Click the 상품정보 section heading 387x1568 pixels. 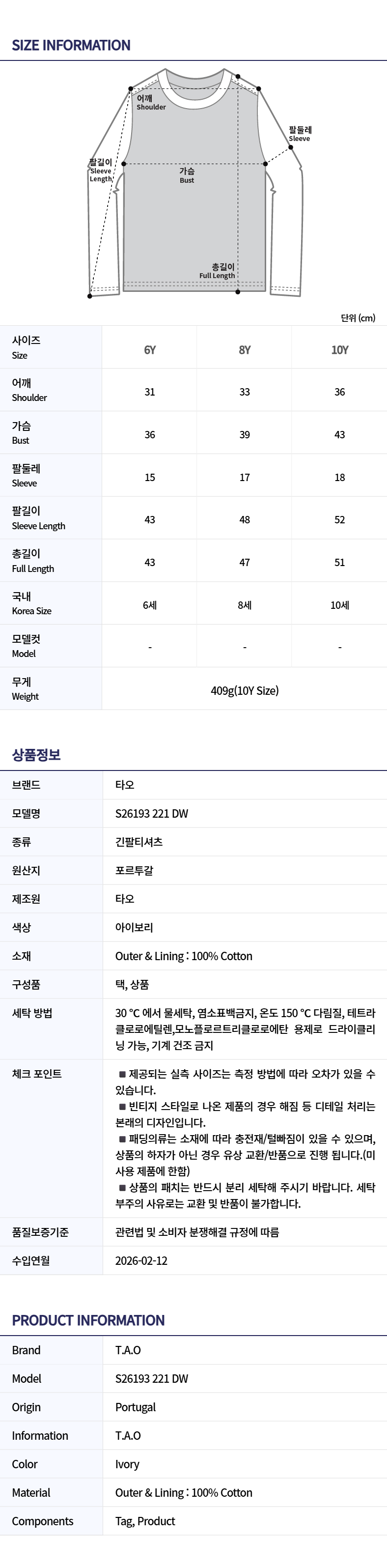coord(36,755)
